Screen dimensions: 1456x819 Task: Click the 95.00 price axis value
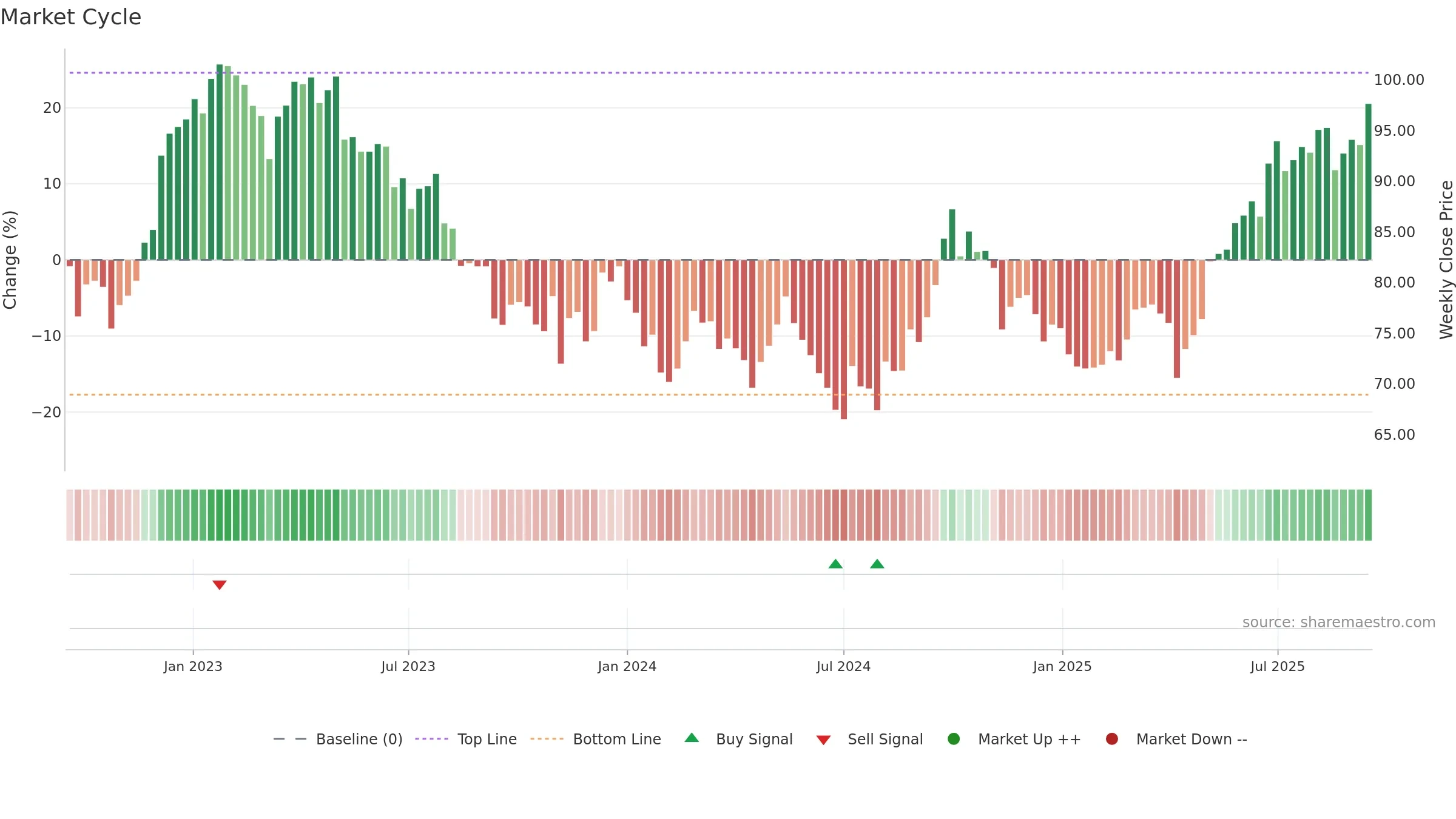pos(1394,130)
